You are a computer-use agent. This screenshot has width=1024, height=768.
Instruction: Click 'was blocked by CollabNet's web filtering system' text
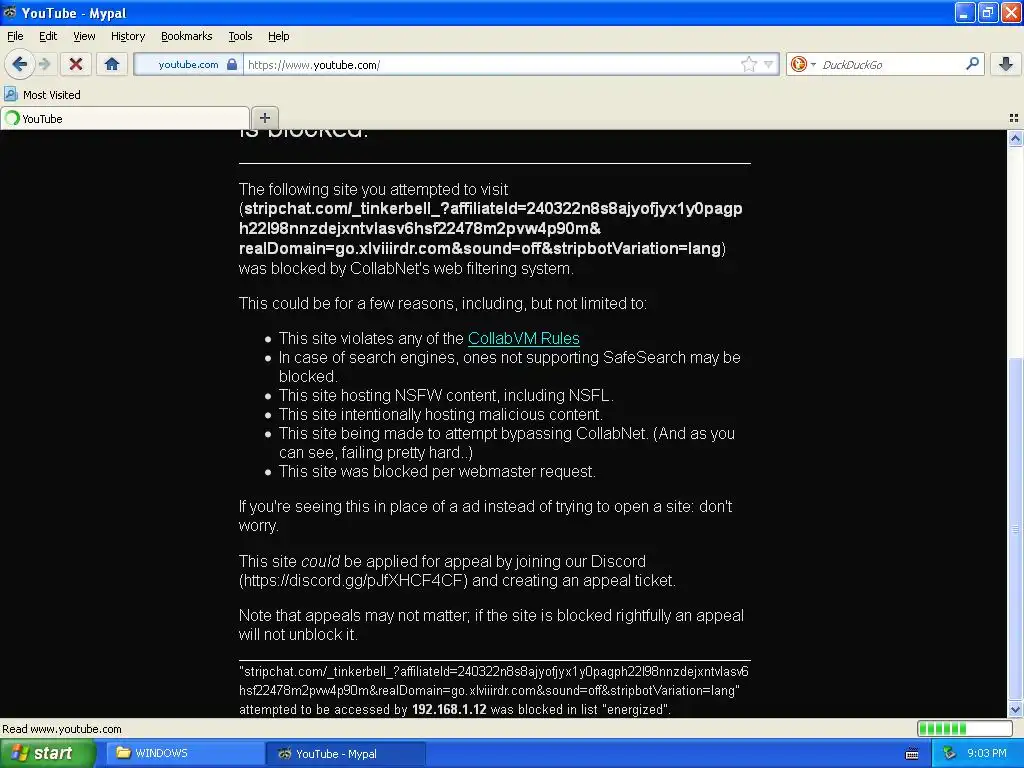(406, 268)
